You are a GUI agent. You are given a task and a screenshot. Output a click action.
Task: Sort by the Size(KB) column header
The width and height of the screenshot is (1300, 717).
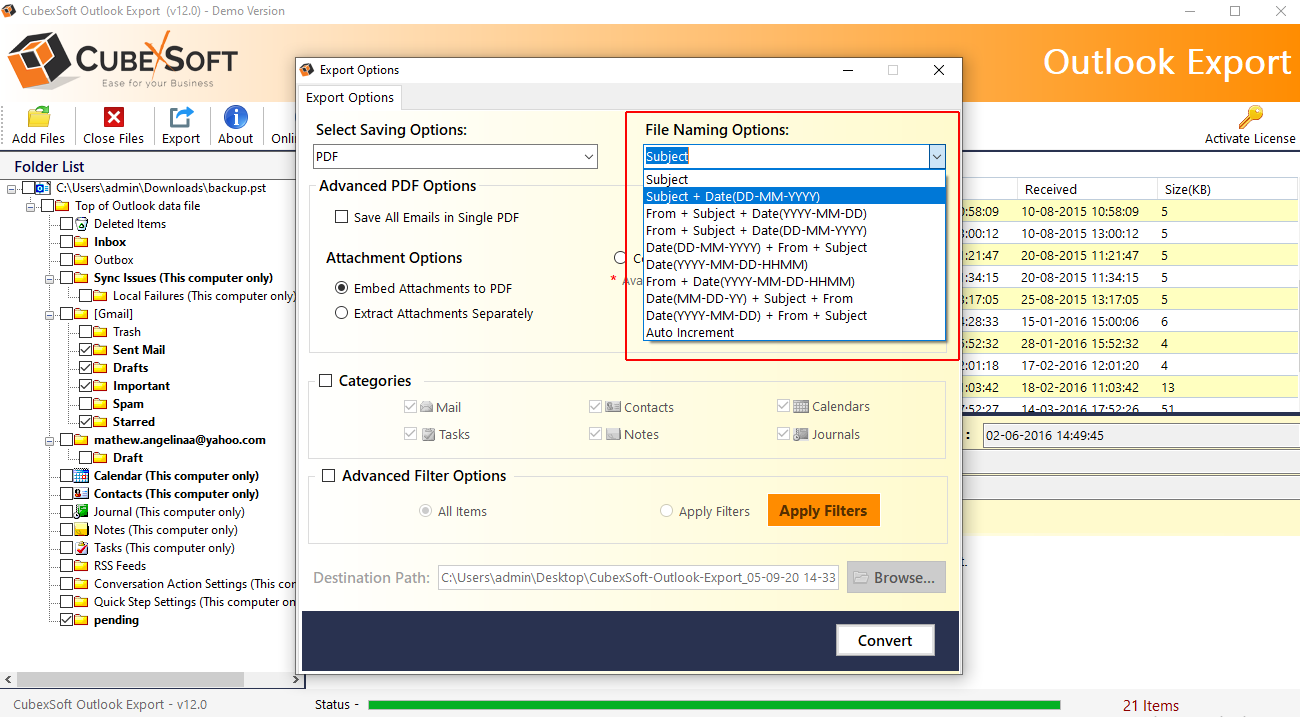point(1228,189)
